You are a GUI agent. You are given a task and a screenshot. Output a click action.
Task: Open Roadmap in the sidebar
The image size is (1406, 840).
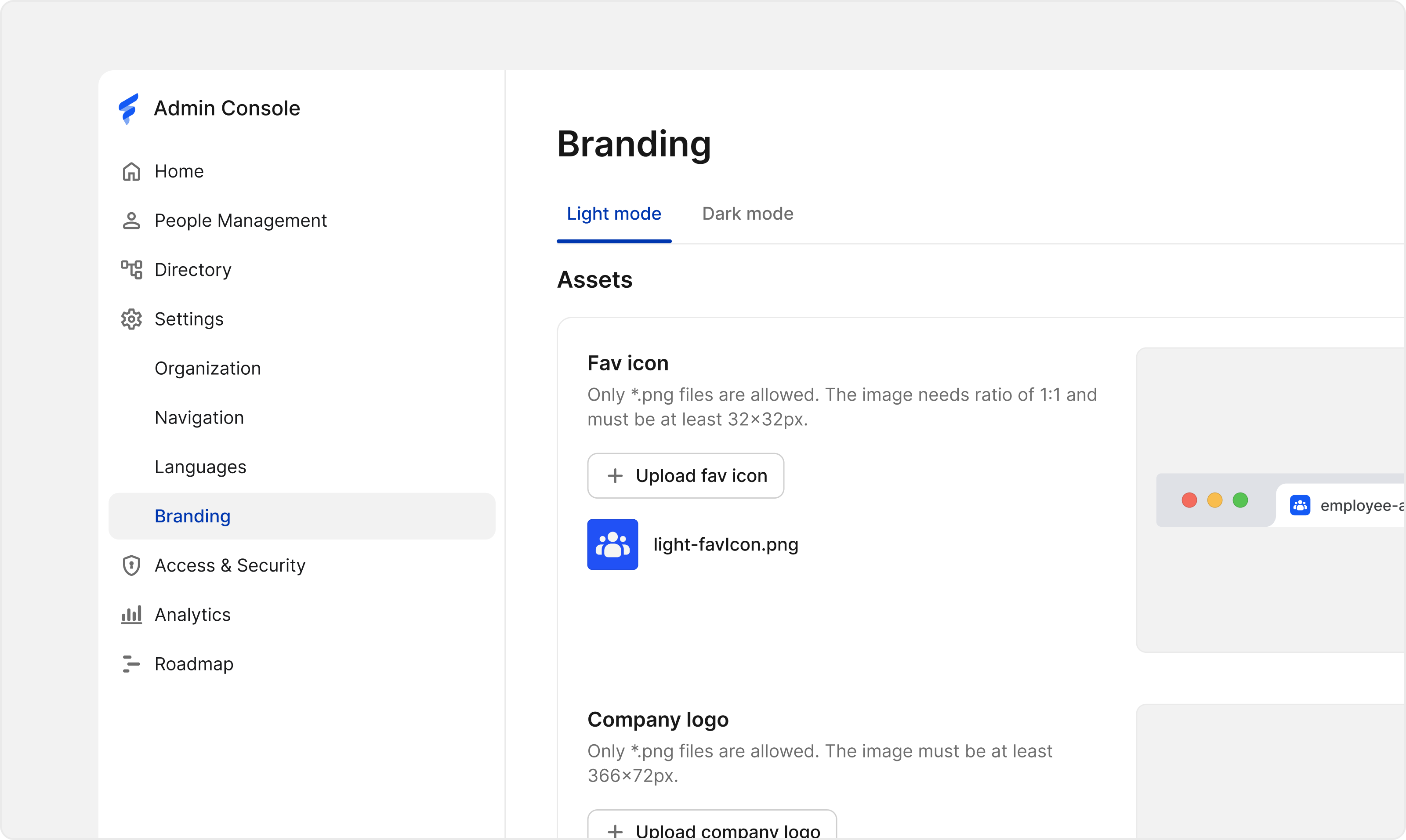302,664
